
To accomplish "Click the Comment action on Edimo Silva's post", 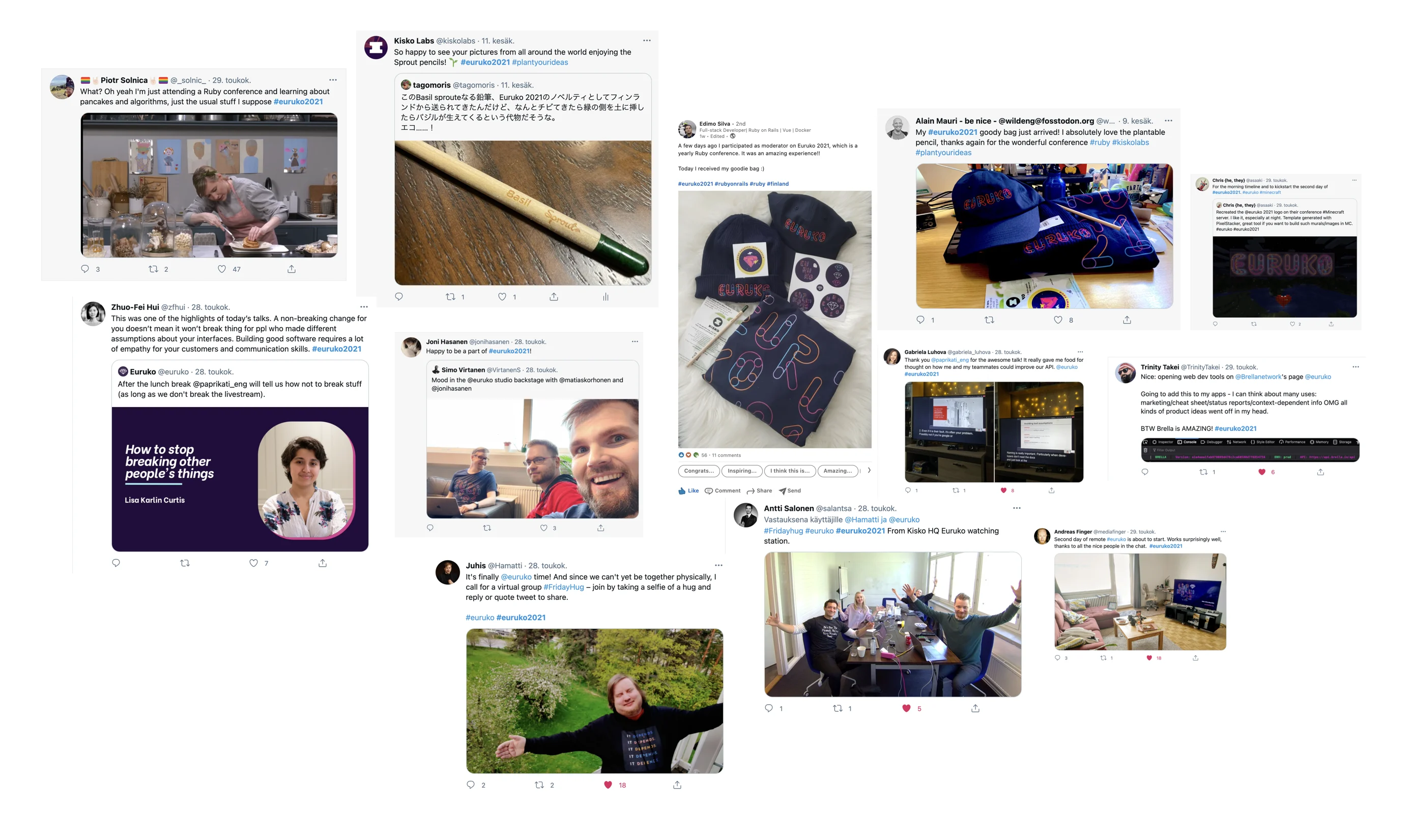I will (722, 491).
